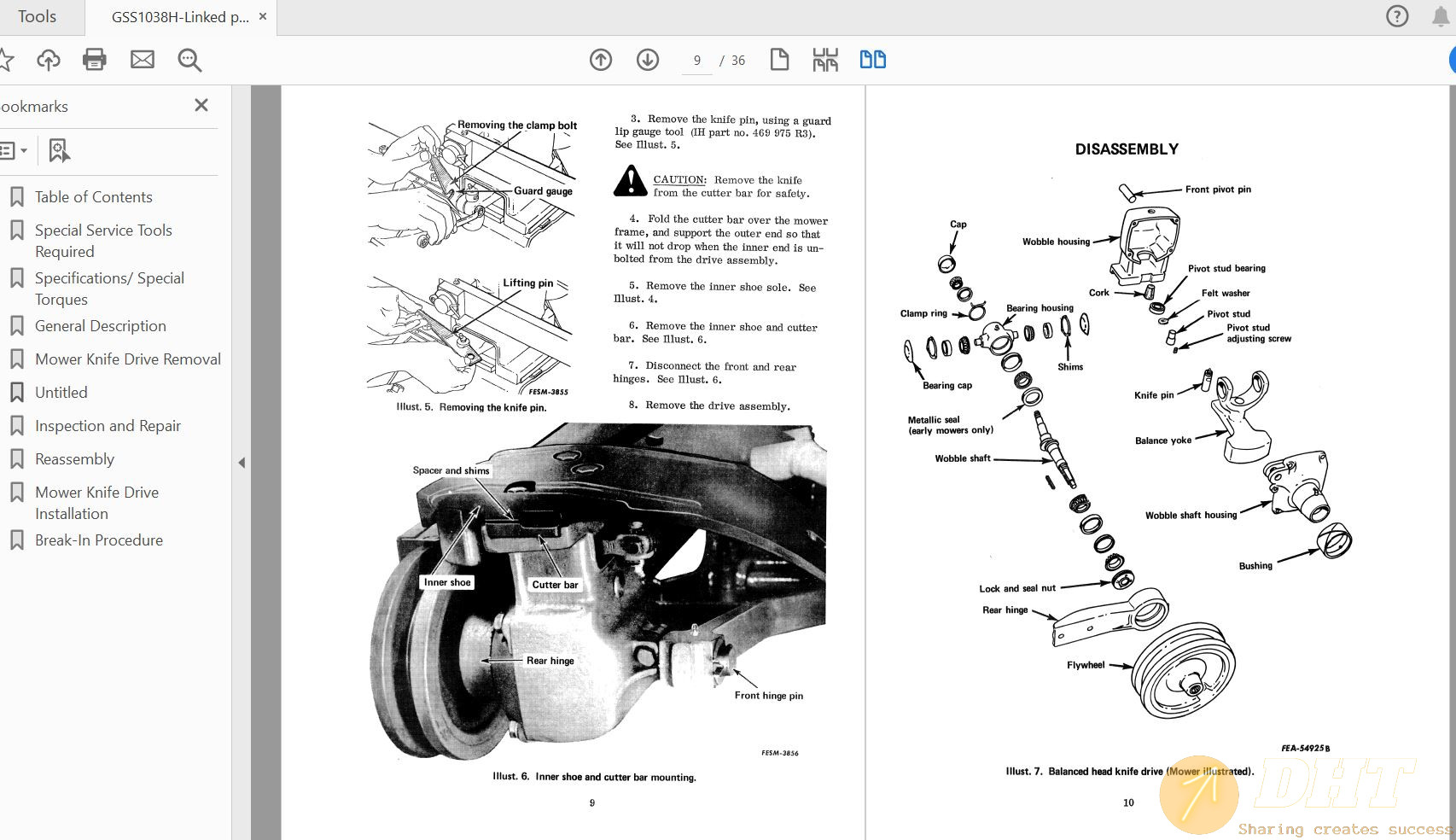Viewport: 1456px width, 840px height.
Task: Switch to the GSS1038H-Linked document tab
Action: click(180, 17)
